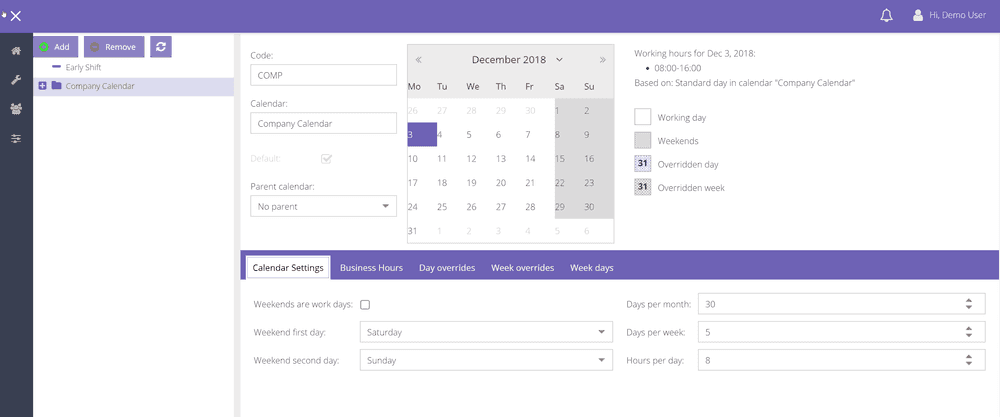Open the Week days tab
1000x417 pixels.
(592, 268)
